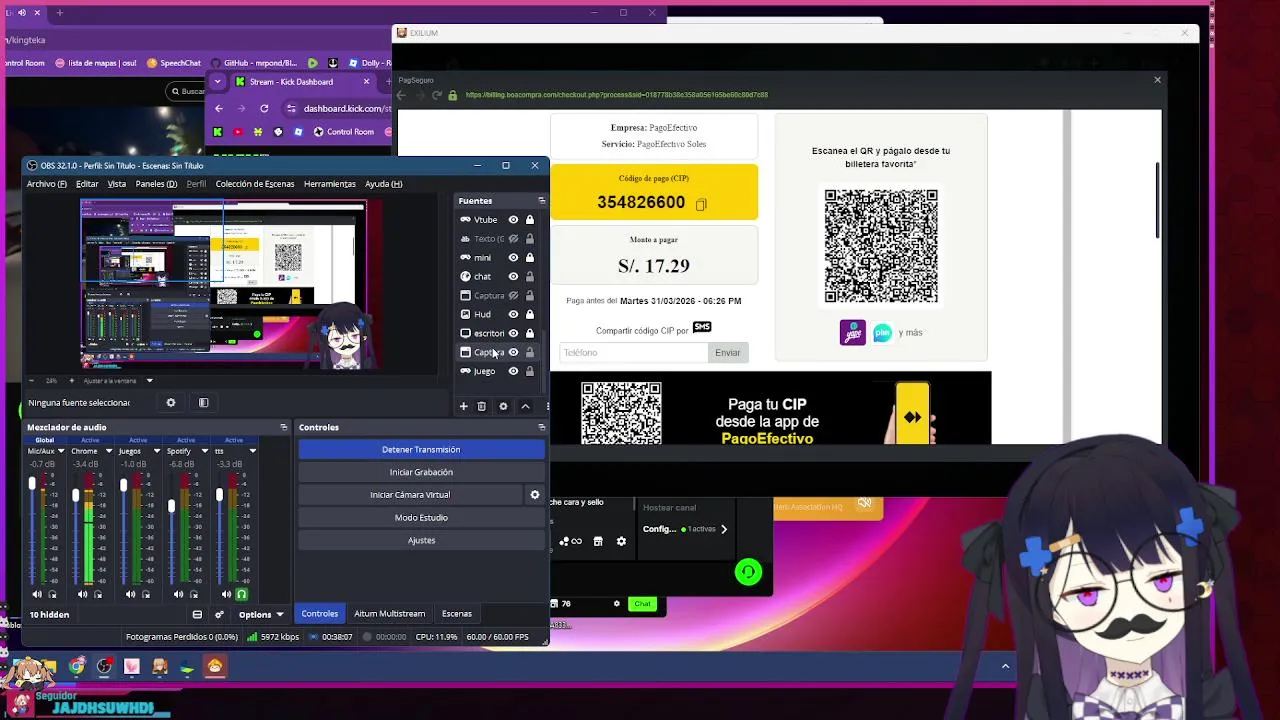Mute the Chrome audio channel
Viewport: 1280px width, 720px height.
pos(82,594)
